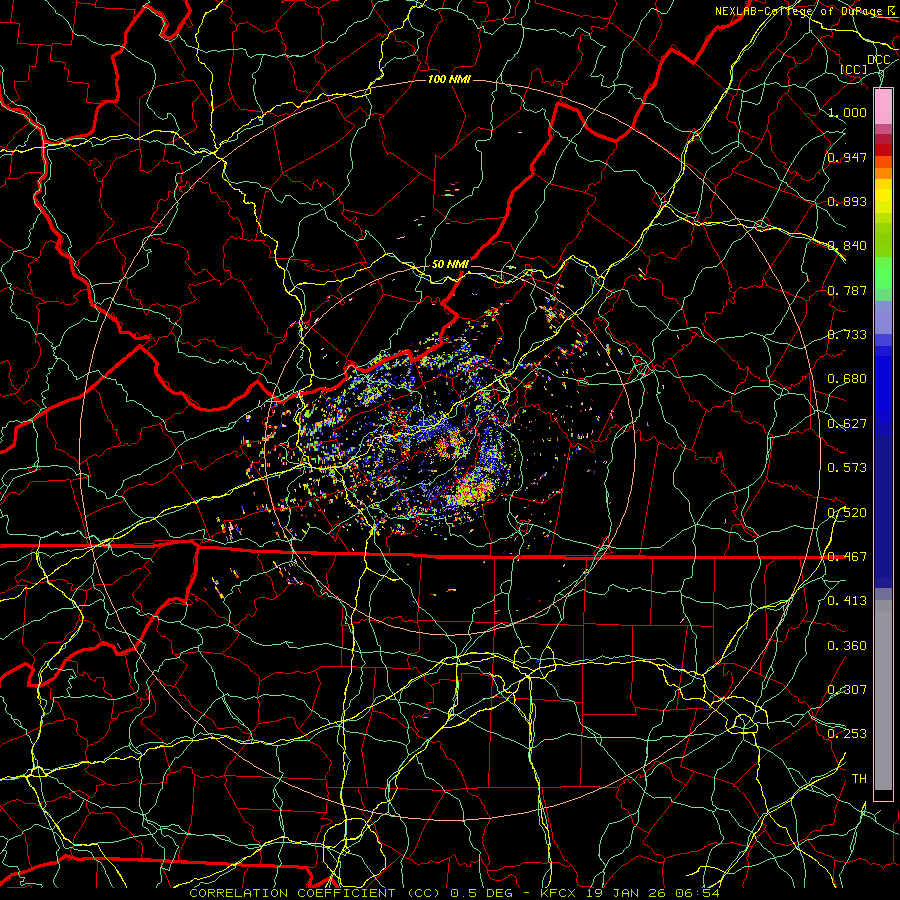This screenshot has width=900, height=900.
Task: Select the 0.413 scale value label
Action: tap(847, 601)
